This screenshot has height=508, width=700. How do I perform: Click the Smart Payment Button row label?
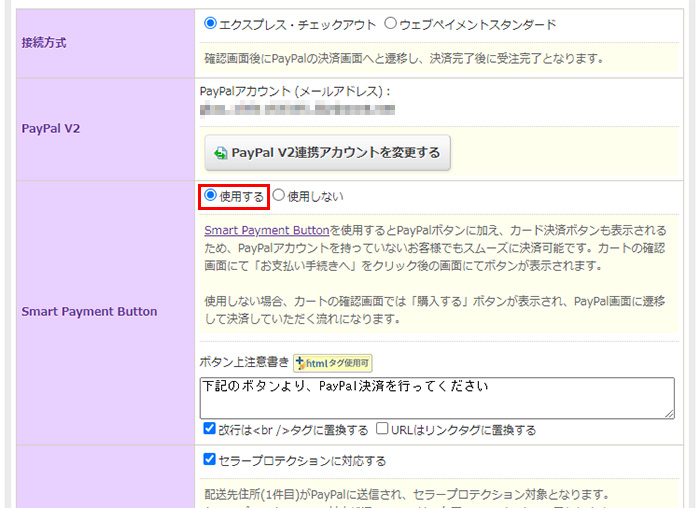[x=89, y=312]
